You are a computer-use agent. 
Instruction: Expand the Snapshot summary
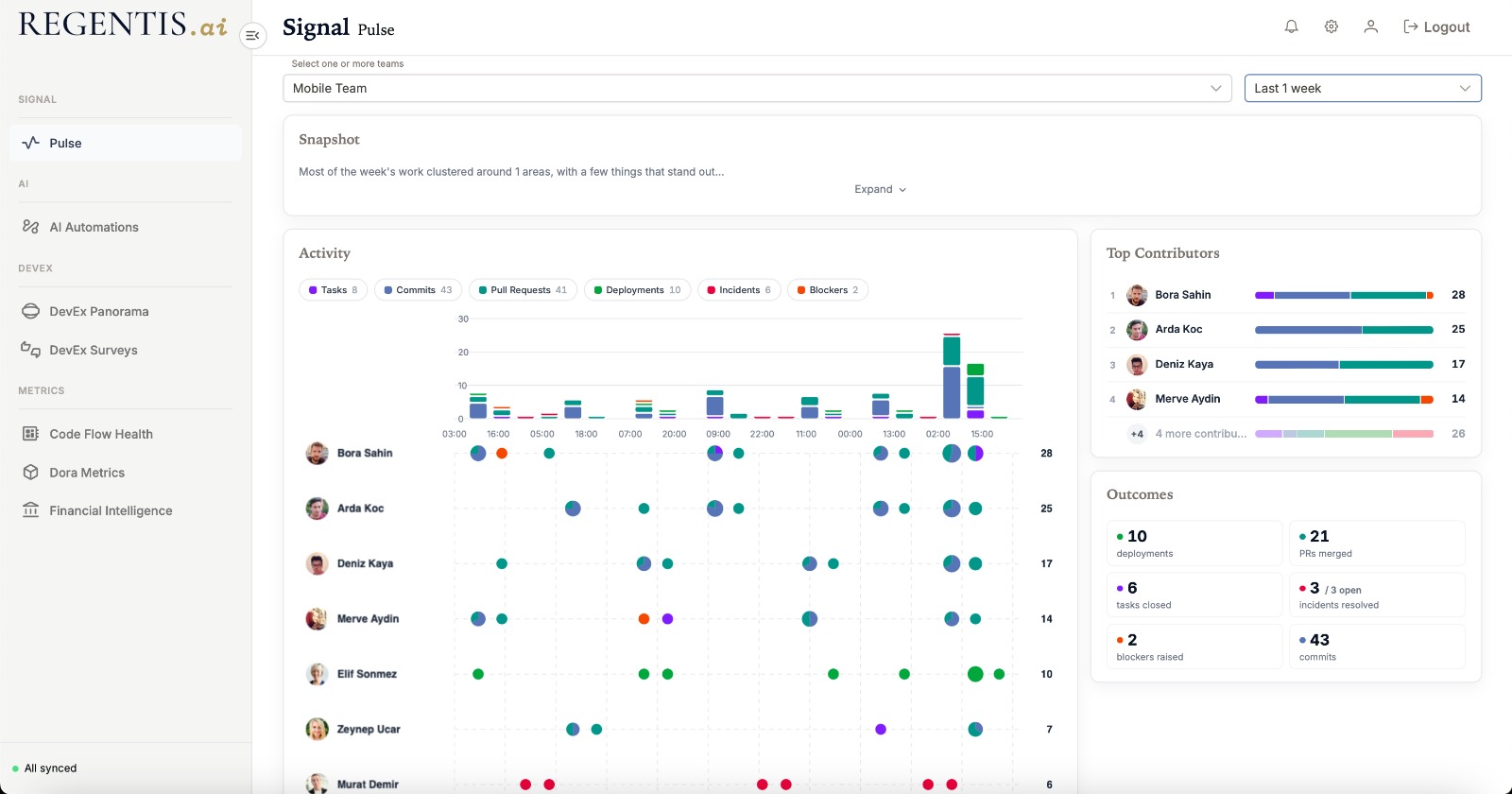point(880,189)
